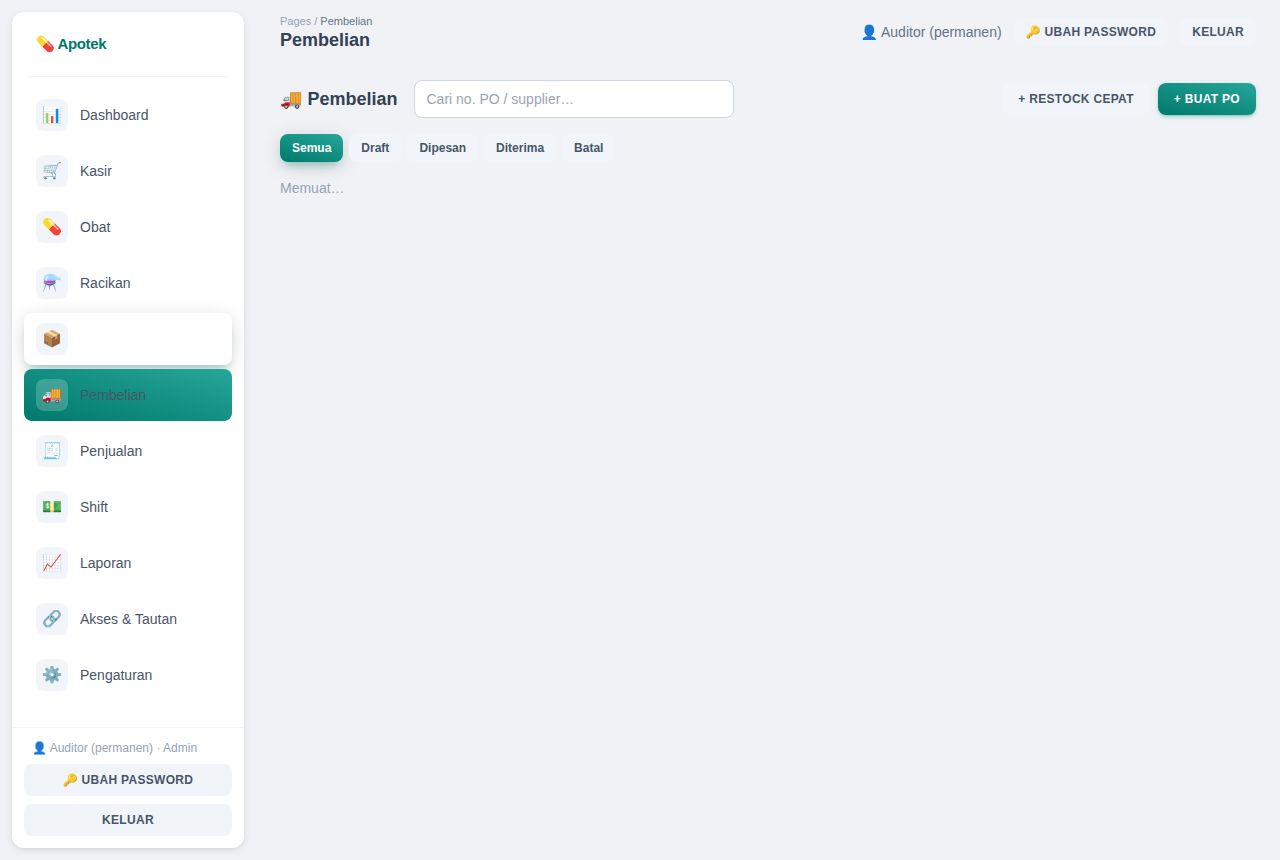Open Pengaturan via the gear icon

point(52,675)
